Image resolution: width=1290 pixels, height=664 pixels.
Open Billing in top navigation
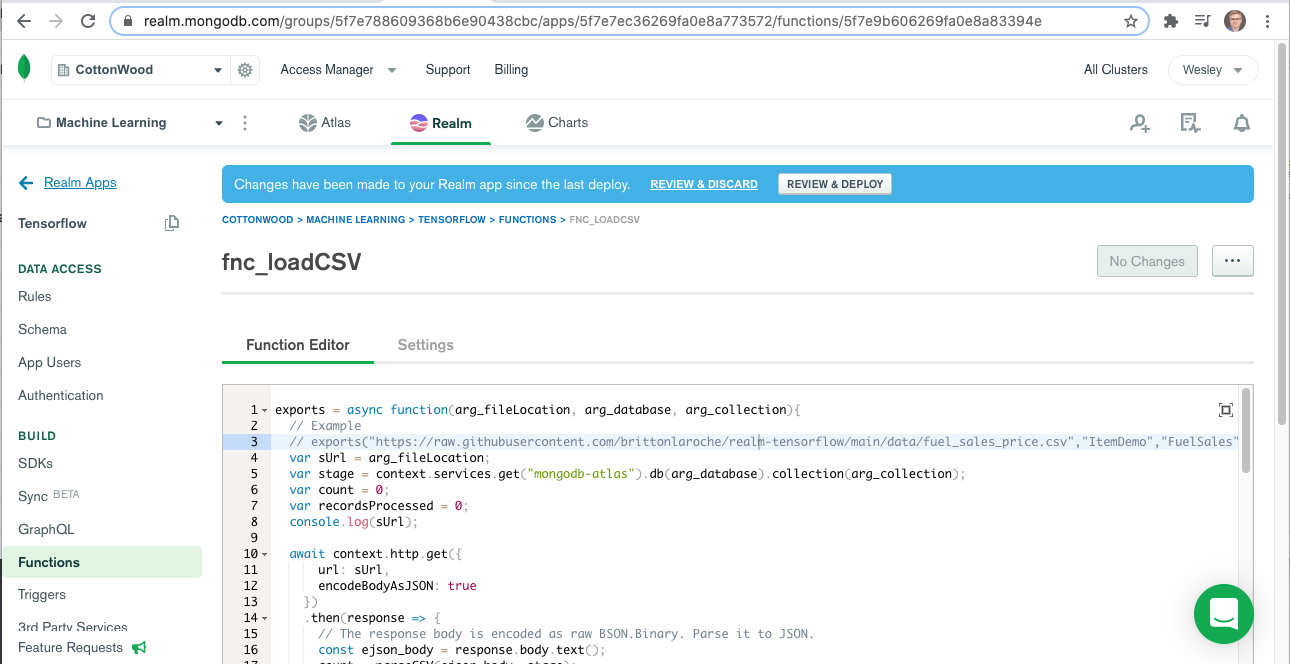511,70
